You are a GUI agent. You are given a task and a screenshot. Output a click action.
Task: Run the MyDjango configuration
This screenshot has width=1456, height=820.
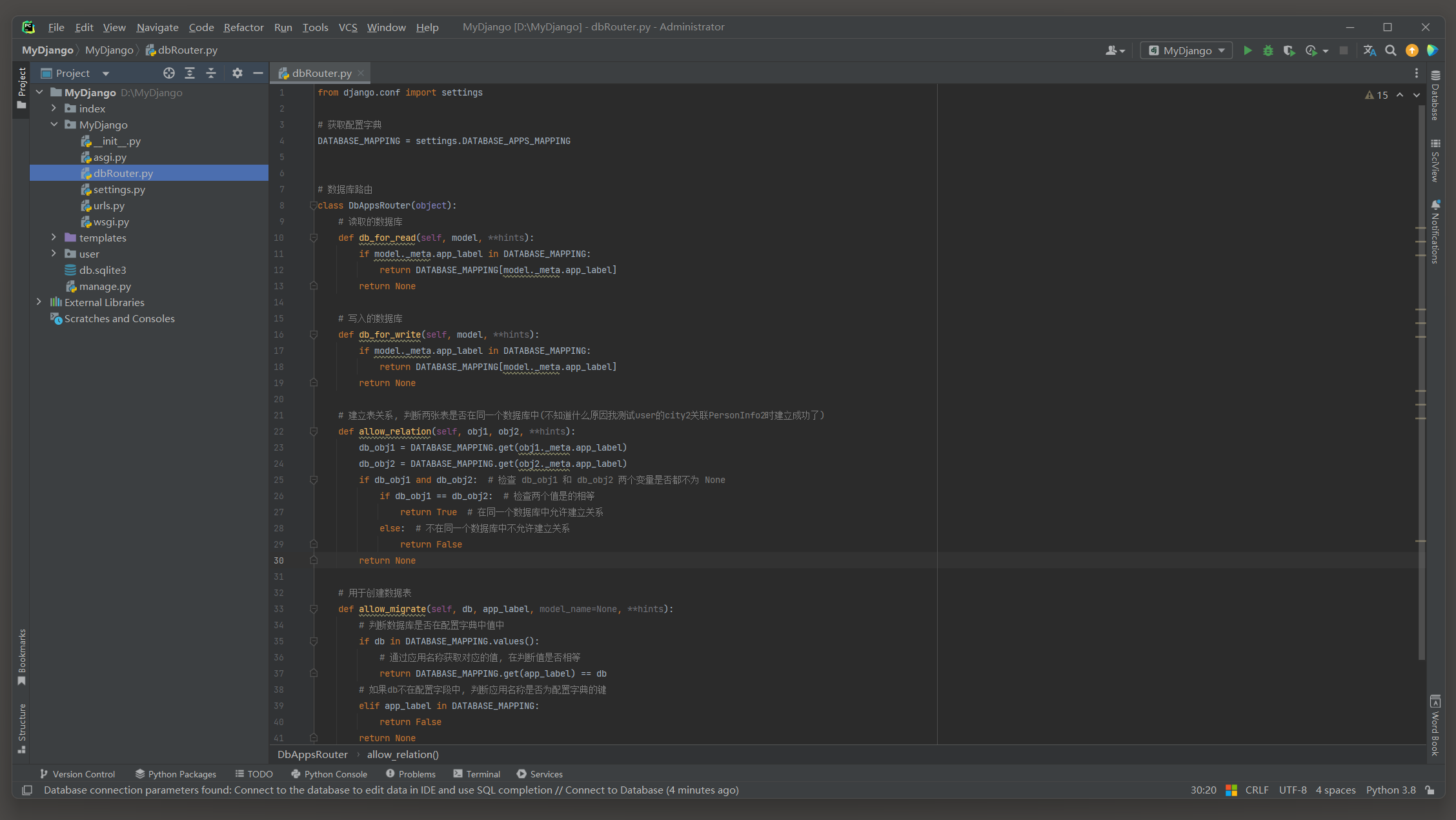[1248, 50]
